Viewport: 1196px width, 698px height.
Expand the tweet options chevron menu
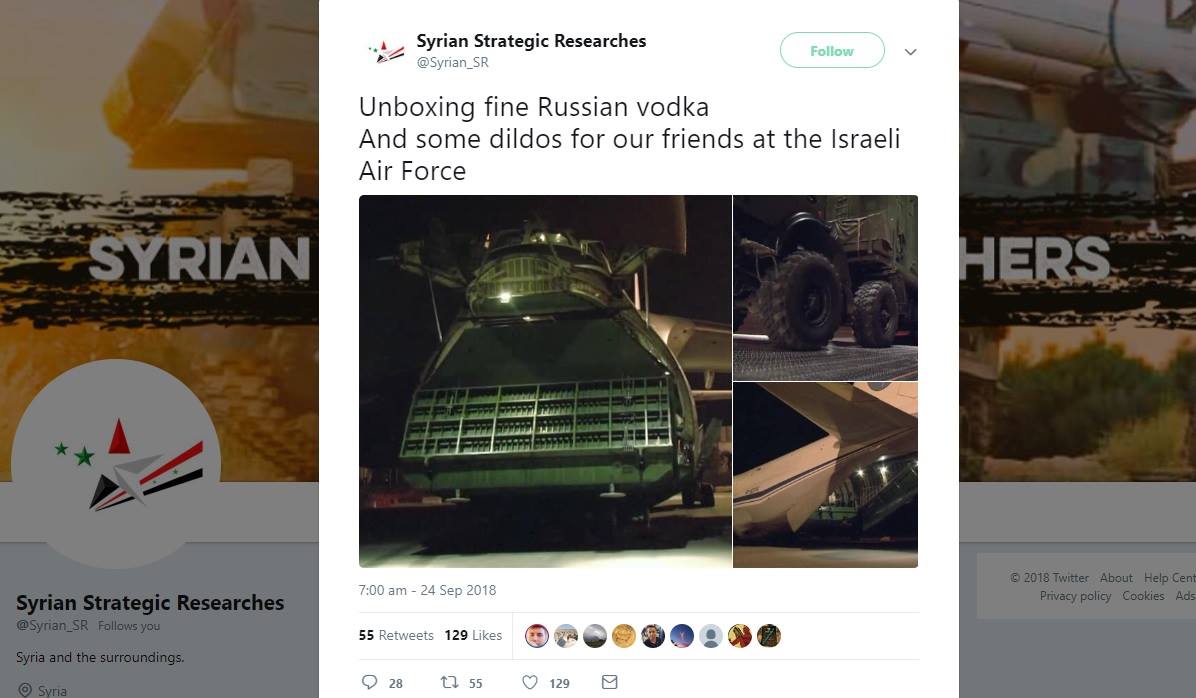click(910, 52)
